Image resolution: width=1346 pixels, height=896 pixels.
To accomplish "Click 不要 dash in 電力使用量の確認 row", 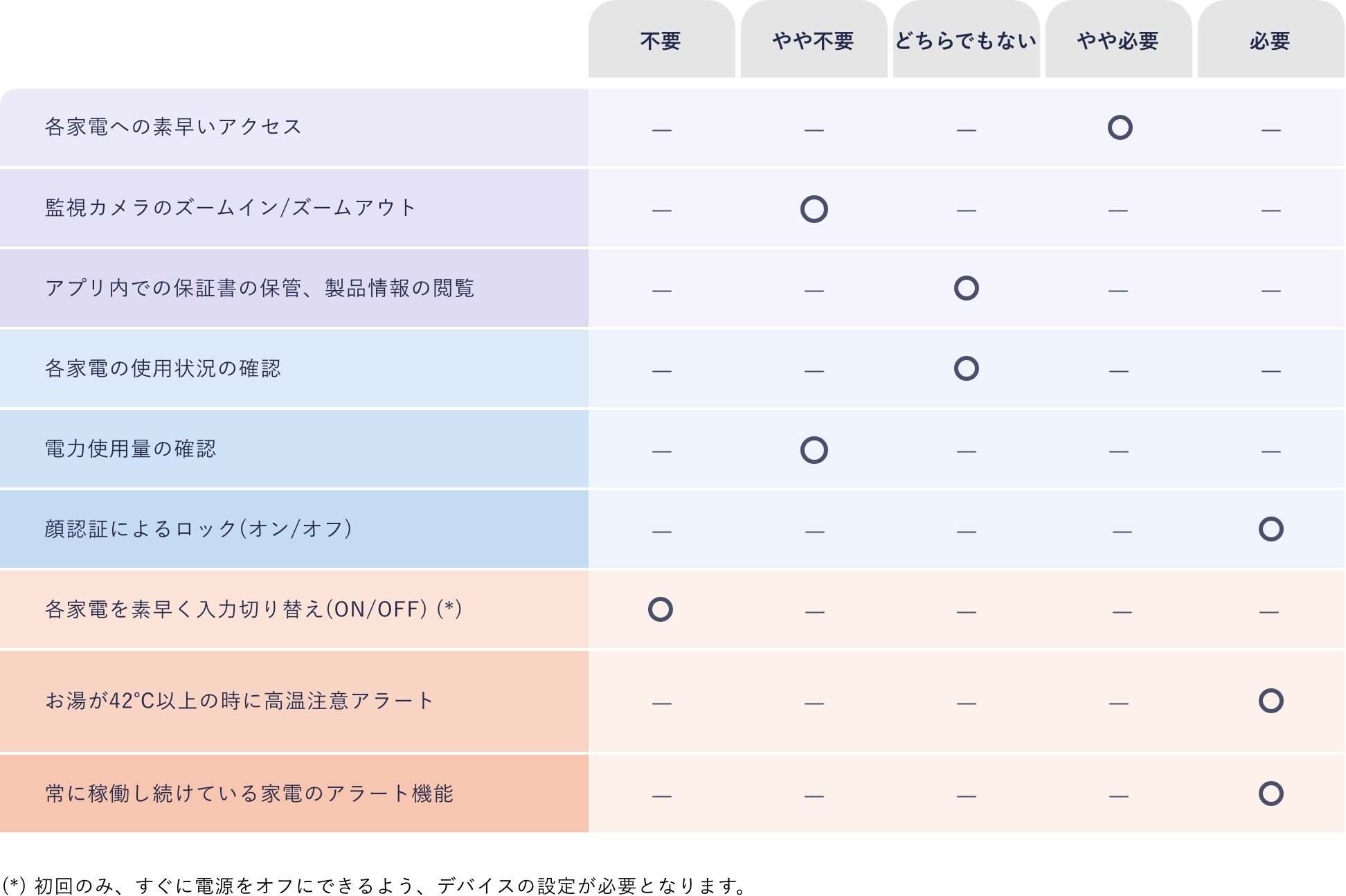I will tap(661, 451).
